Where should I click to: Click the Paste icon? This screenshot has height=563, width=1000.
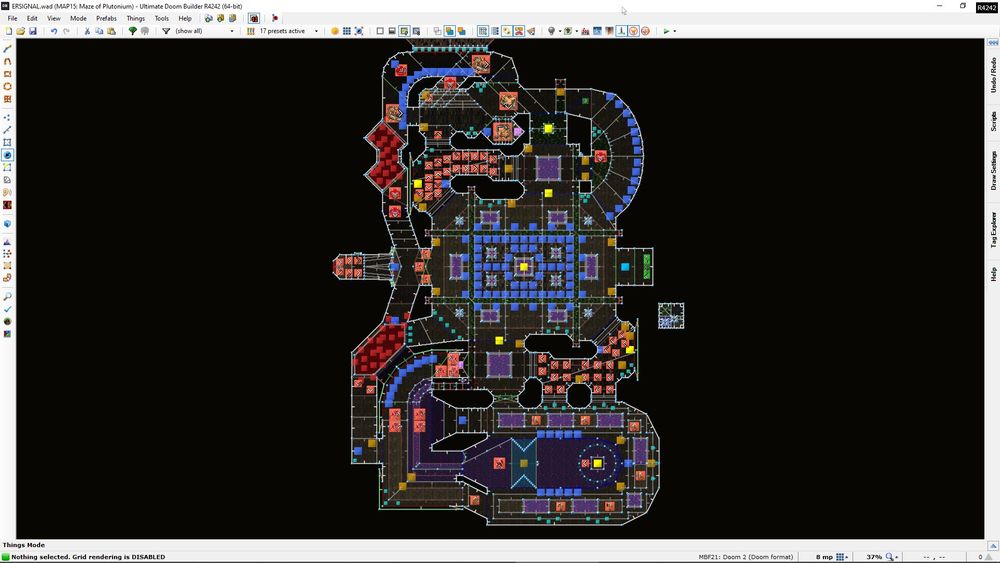(x=111, y=31)
